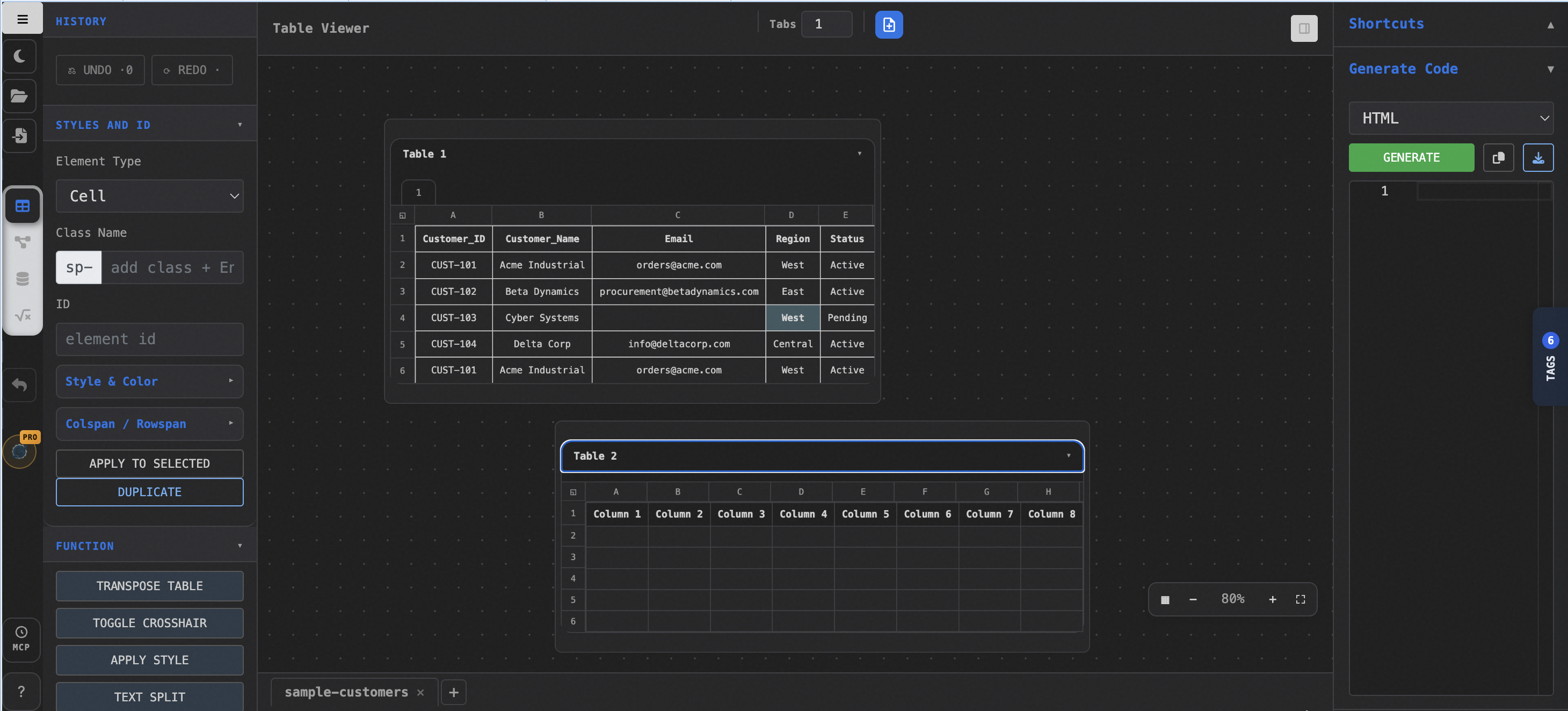Select the node graph icon
The image size is (1568, 711).
23,242
